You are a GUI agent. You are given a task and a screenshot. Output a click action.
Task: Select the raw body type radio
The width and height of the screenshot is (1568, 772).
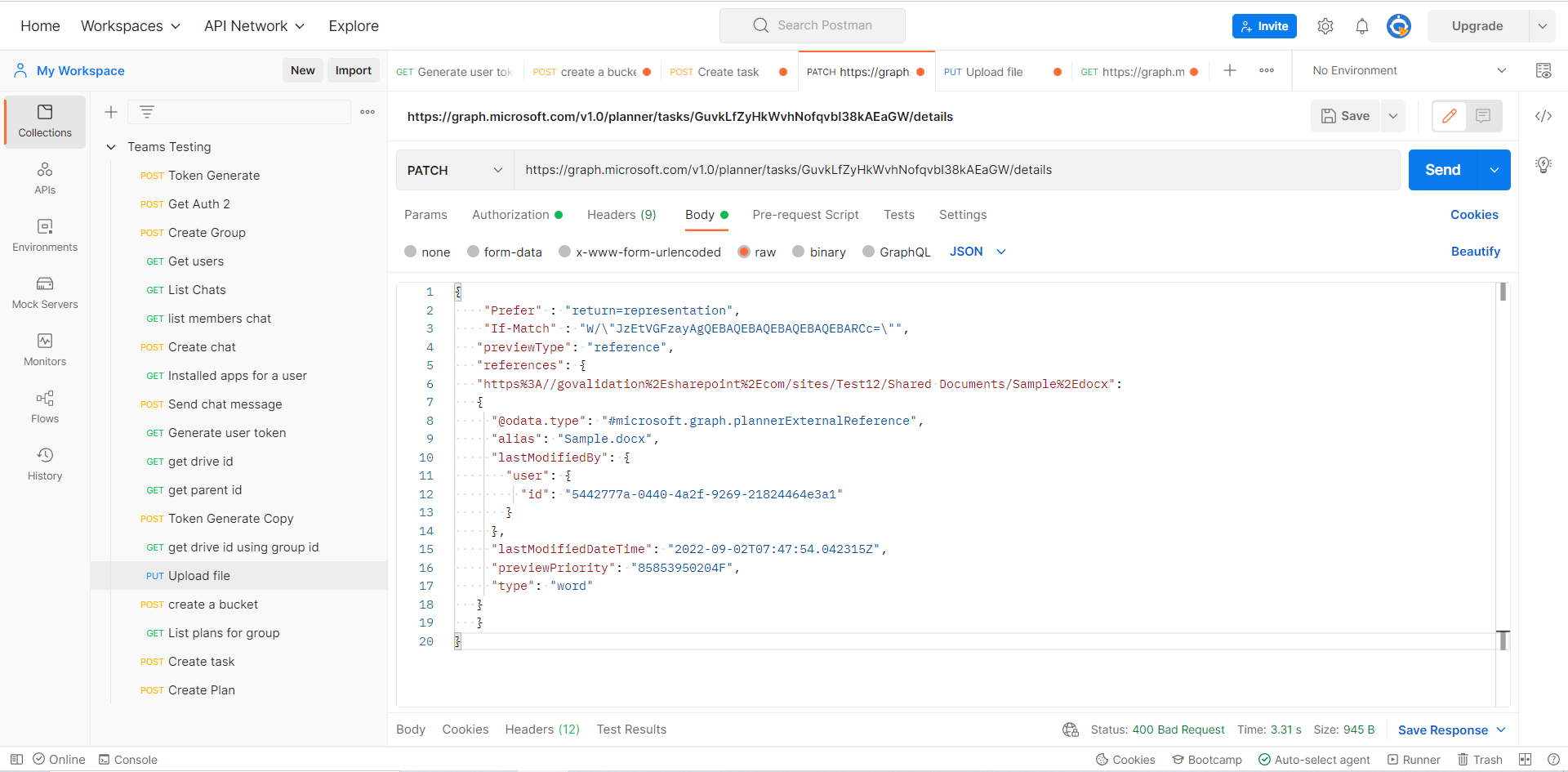click(x=744, y=252)
